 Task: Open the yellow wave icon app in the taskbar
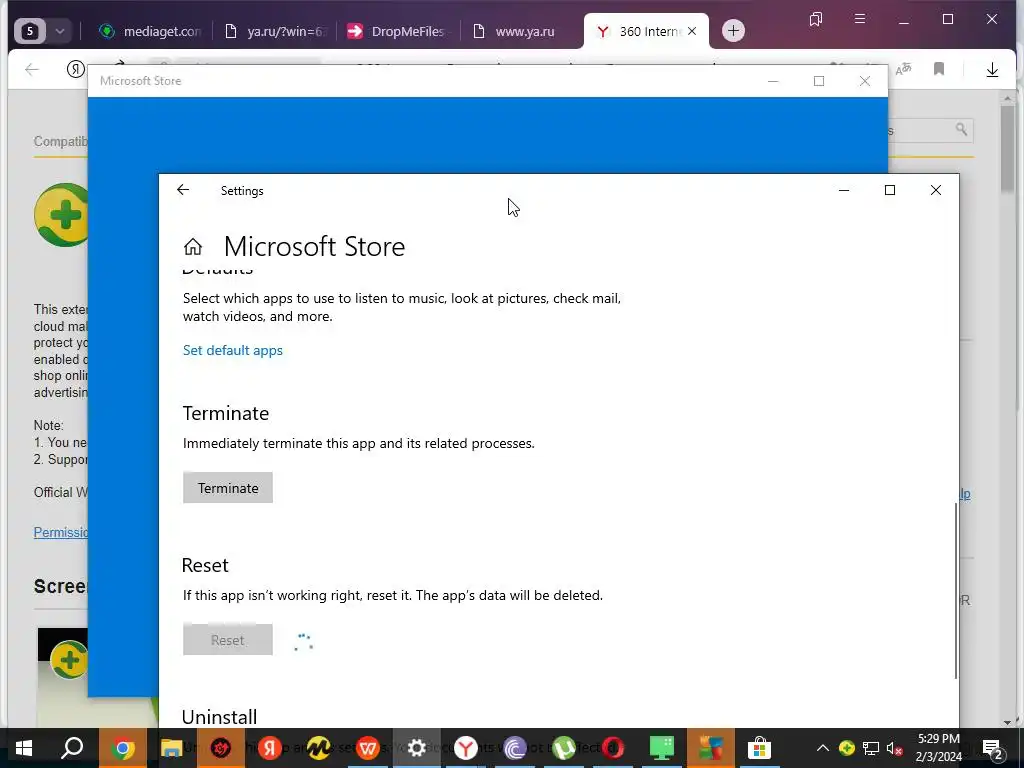click(x=319, y=748)
